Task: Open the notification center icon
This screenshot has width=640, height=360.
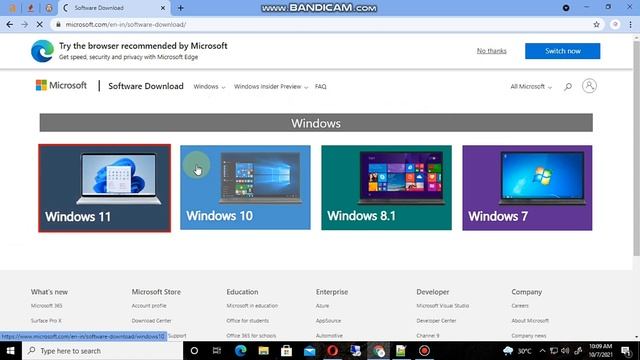Action: coord(626,351)
